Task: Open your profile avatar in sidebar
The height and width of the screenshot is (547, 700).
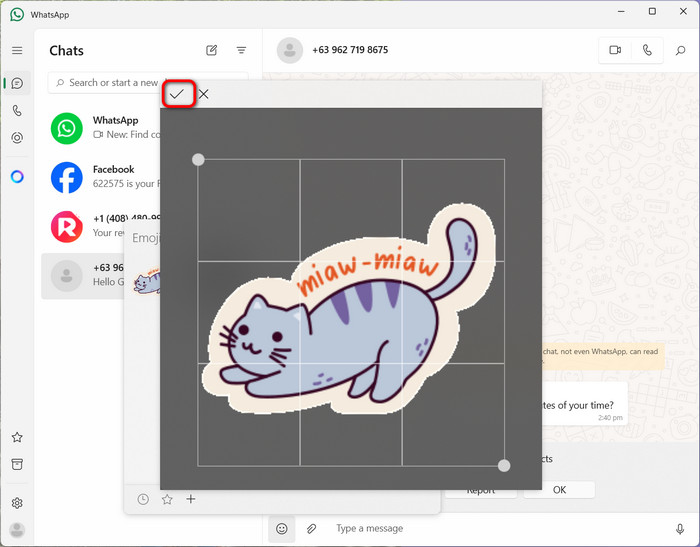Action: click(x=17, y=530)
